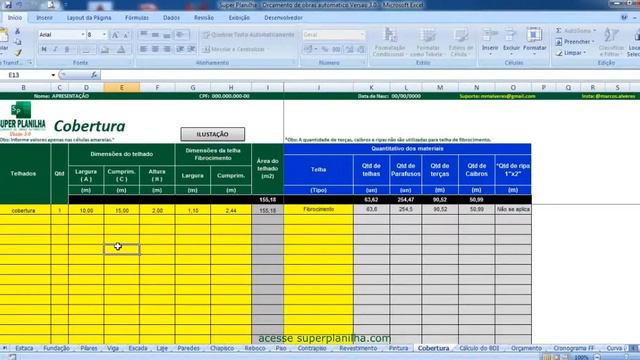The width and height of the screenshot is (640, 360).
Task: Click the Formatar cells button
Action: click(x=534, y=41)
